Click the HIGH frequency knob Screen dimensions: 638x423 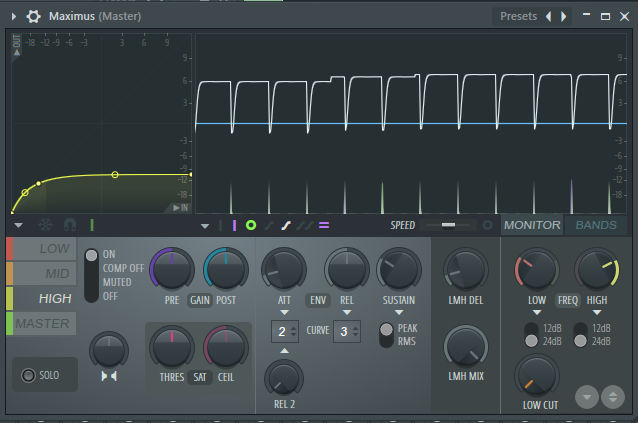click(596, 270)
